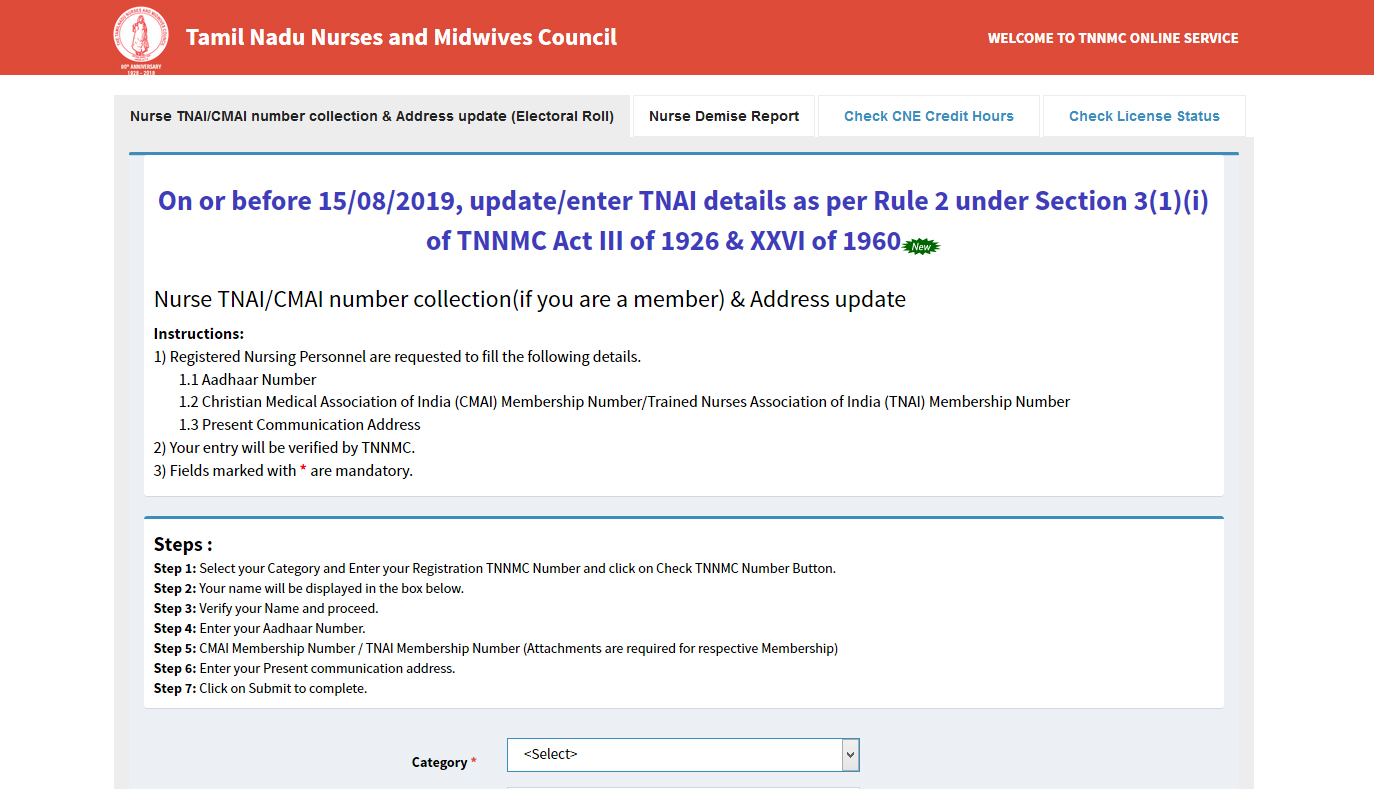Open Check CNE Credit Hours tab
This screenshot has width=1374, height=789.
click(x=928, y=116)
